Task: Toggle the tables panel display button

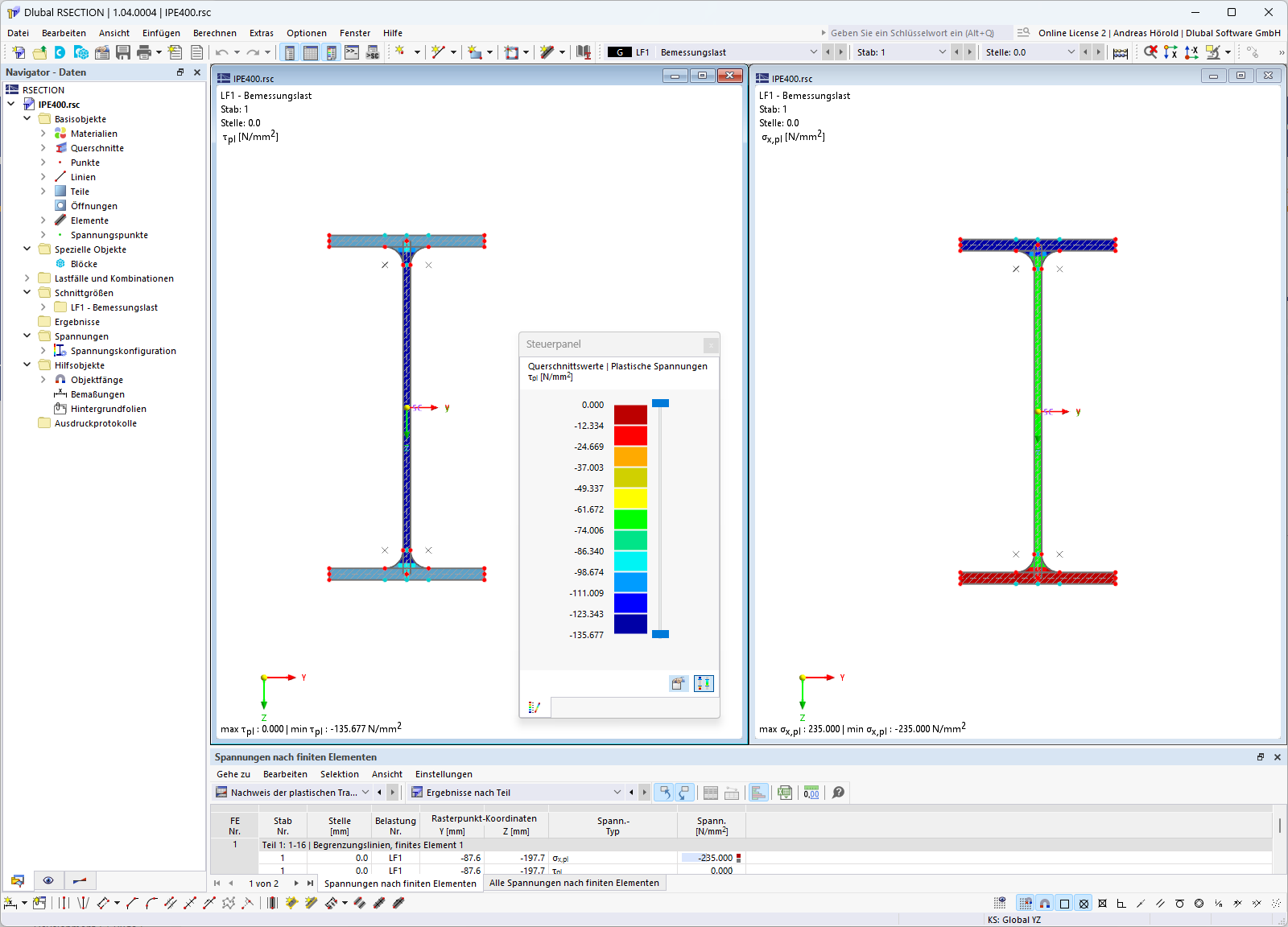Action: [310, 52]
